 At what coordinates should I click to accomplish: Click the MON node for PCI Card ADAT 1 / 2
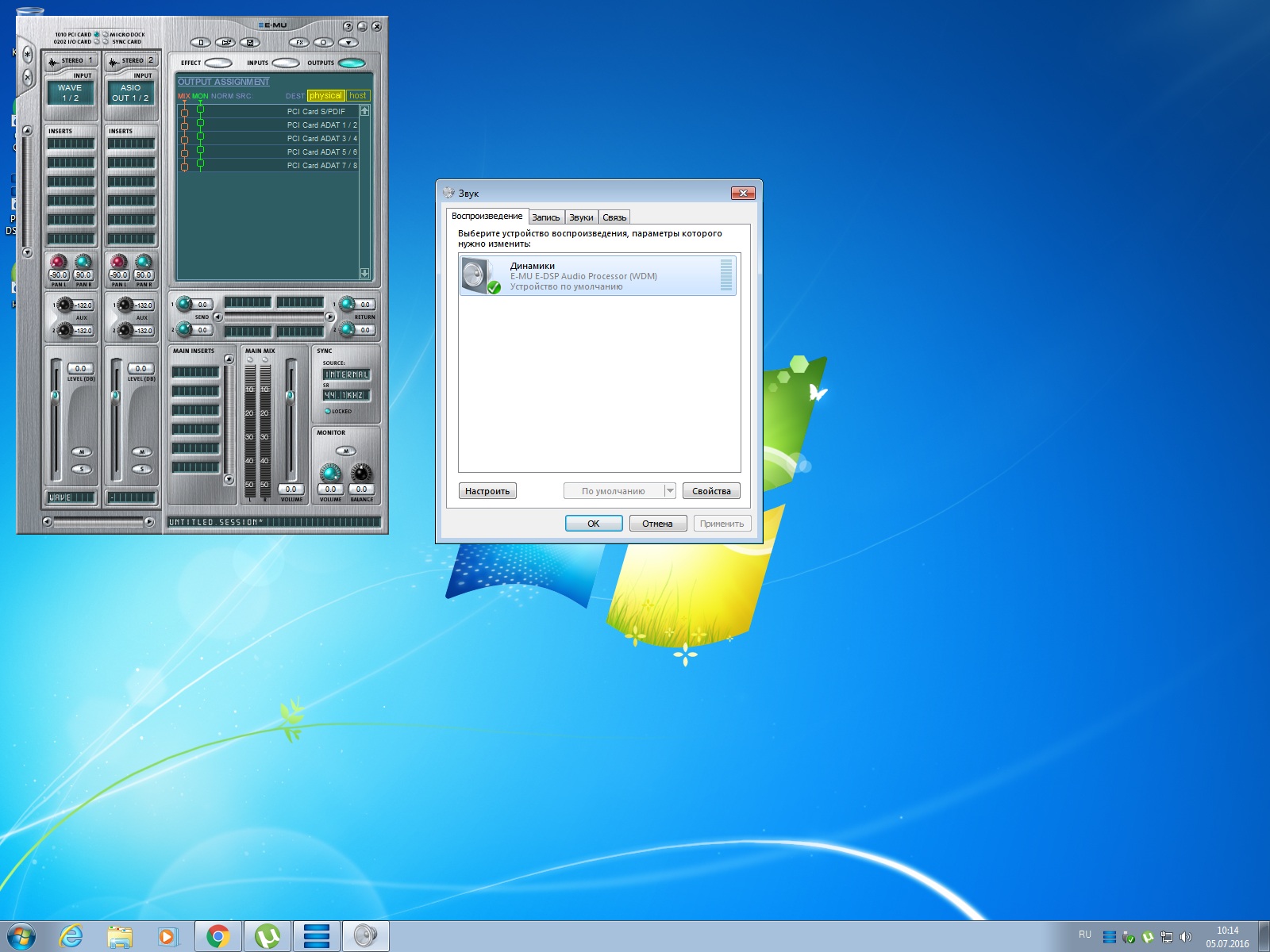200,123
